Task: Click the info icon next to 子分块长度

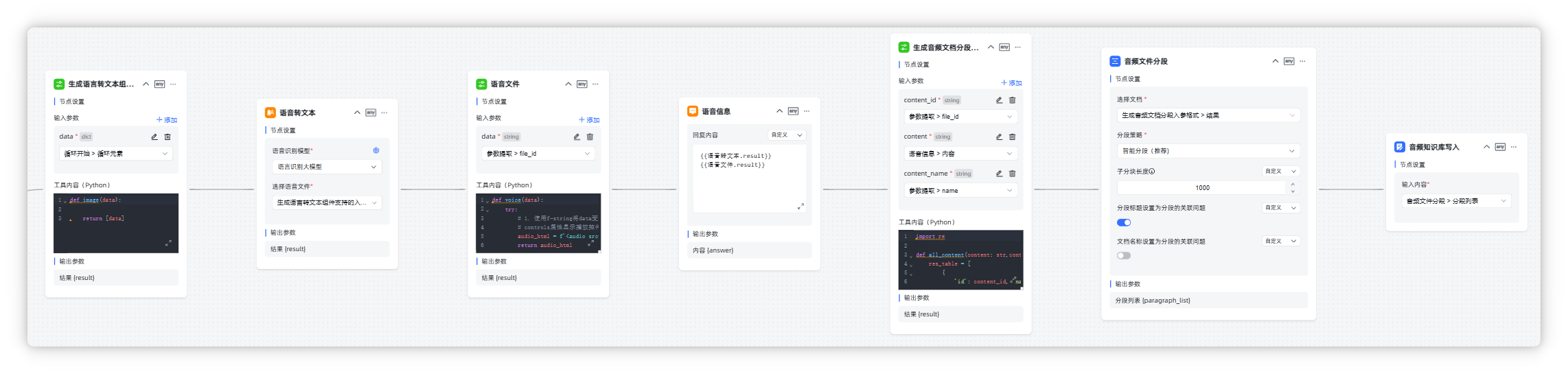Action: click(1152, 172)
